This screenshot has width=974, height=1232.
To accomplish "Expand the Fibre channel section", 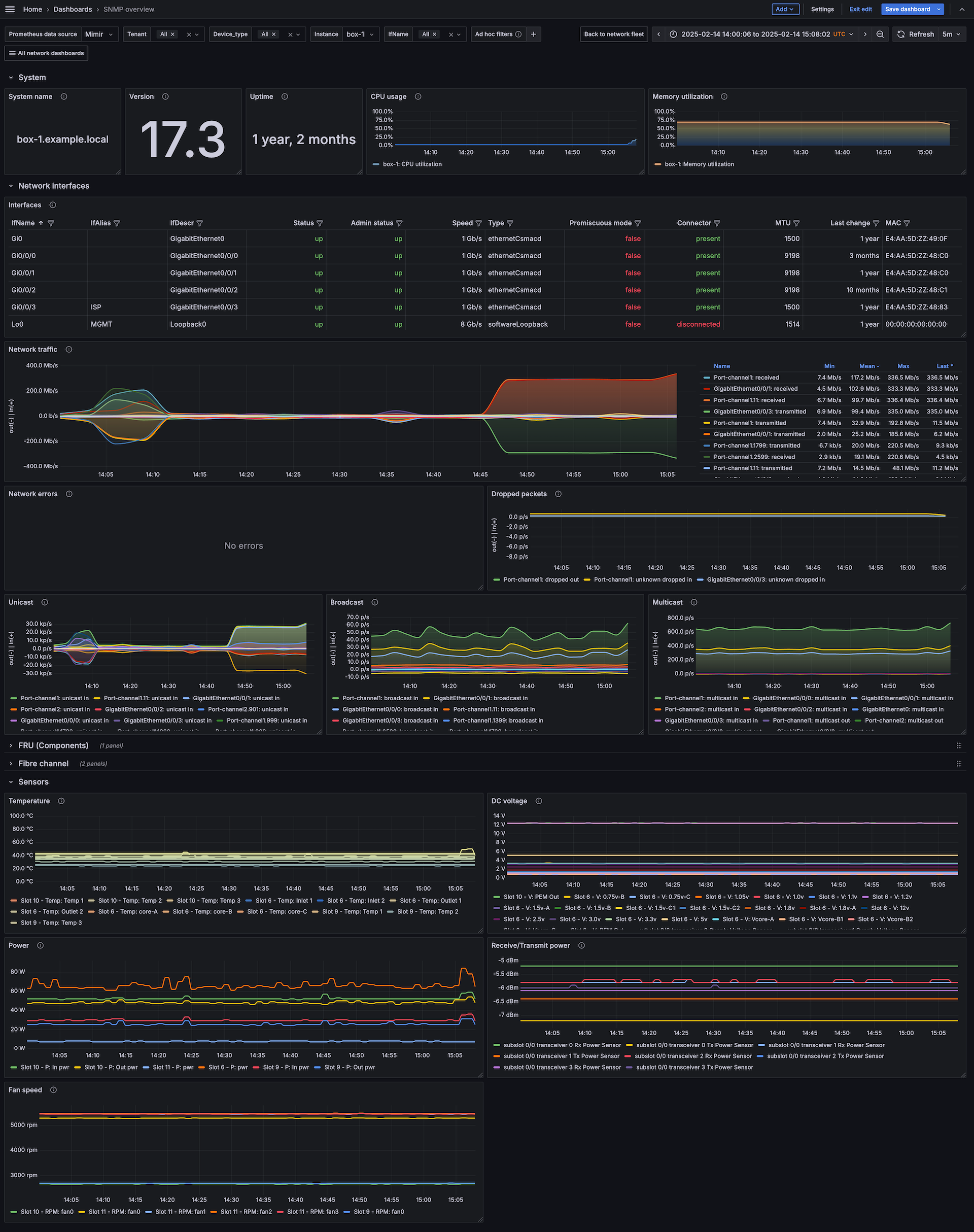I will pos(43,763).
